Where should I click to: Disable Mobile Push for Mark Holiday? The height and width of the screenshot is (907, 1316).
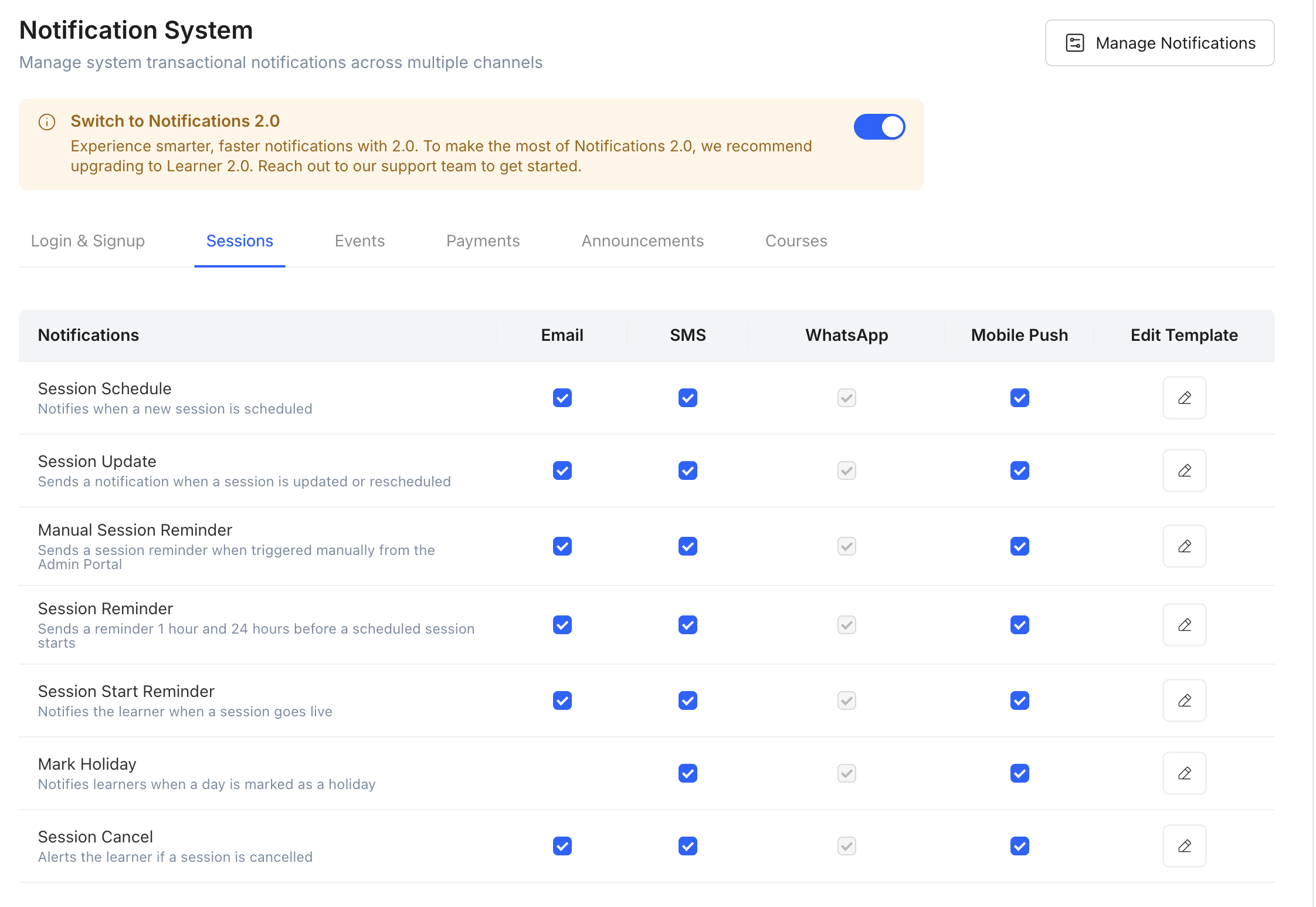(1020, 773)
